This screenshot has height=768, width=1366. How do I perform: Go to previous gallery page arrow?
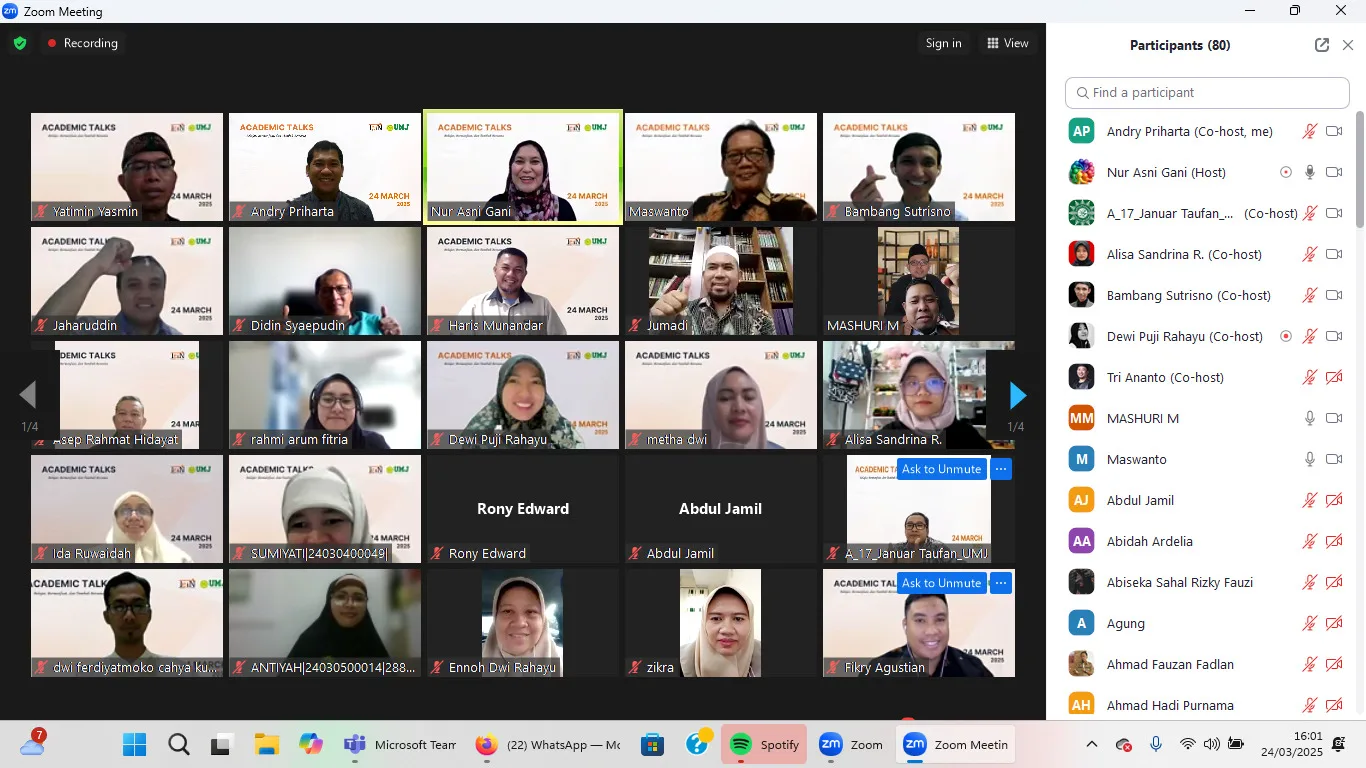click(x=28, y=396)
